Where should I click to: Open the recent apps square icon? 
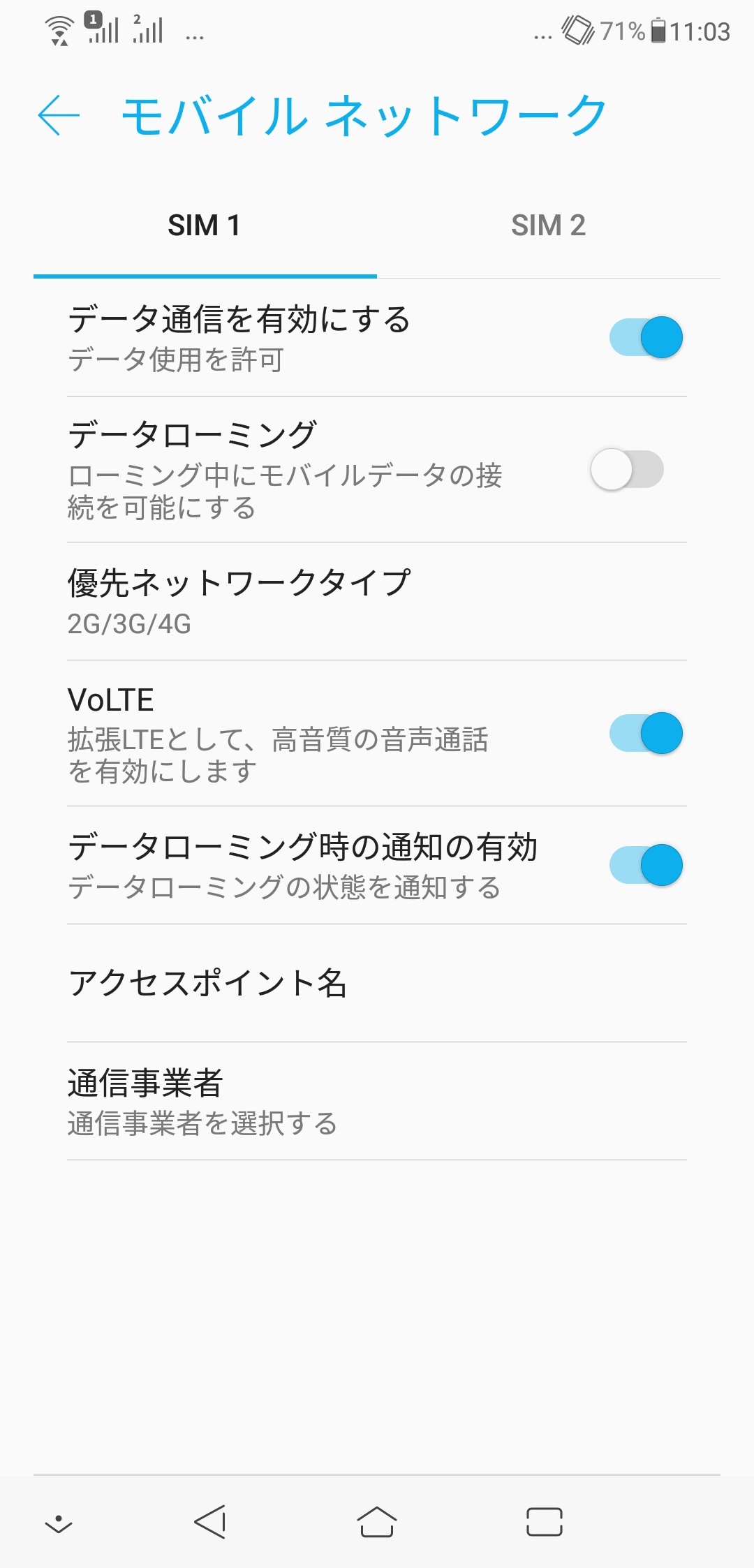click(x=544, y=1521)
